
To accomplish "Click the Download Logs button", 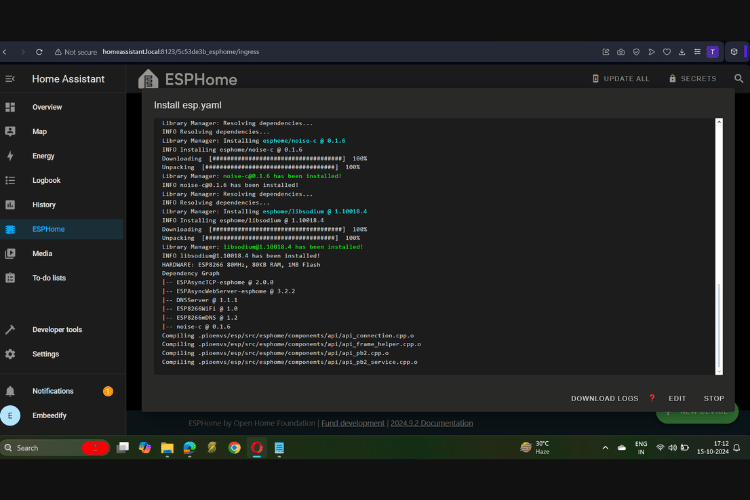I will (604, 398).
